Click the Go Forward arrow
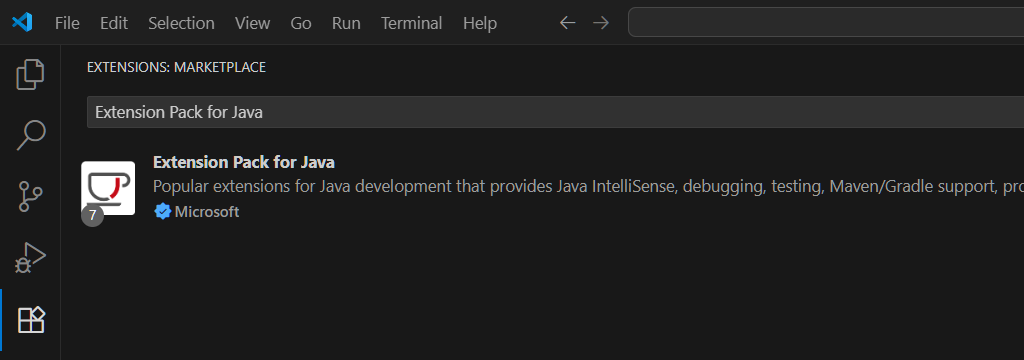 click(601, 23)
